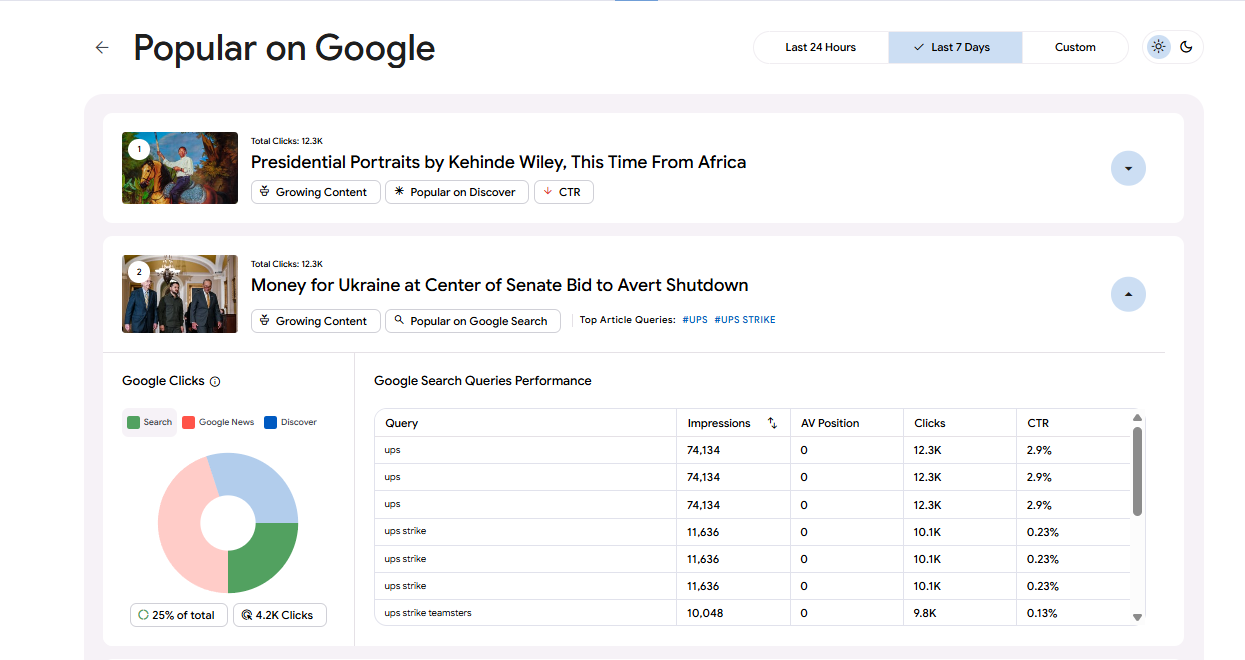Click the Query column header
Screen dimensions: 1245x660
point(525,423)
